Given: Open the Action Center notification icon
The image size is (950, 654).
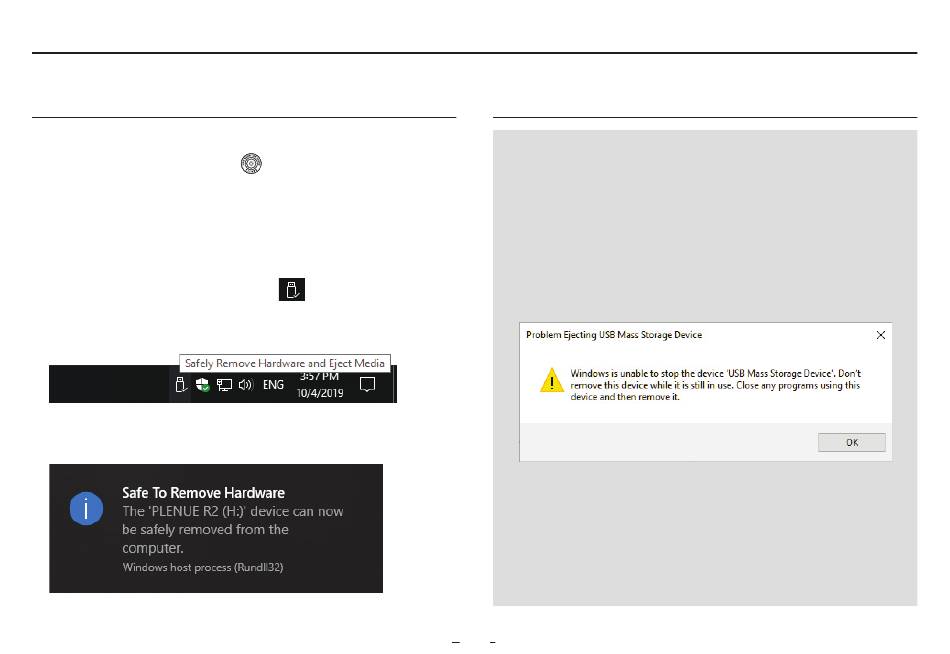Looking at the screenshot, I should point(367,385).
